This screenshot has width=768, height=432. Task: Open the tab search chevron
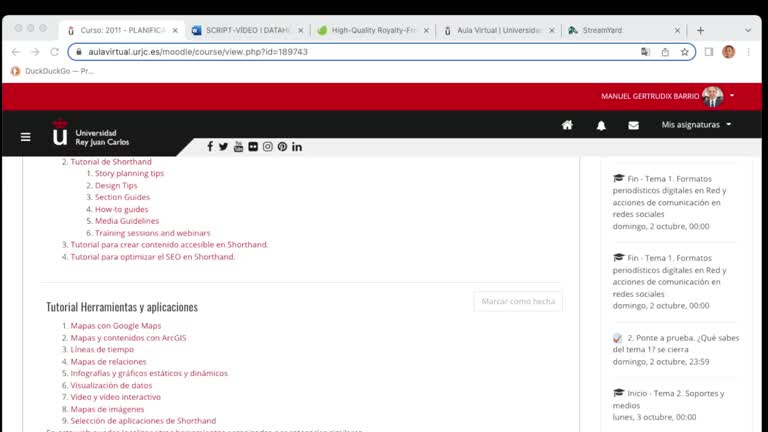(748, 30)
